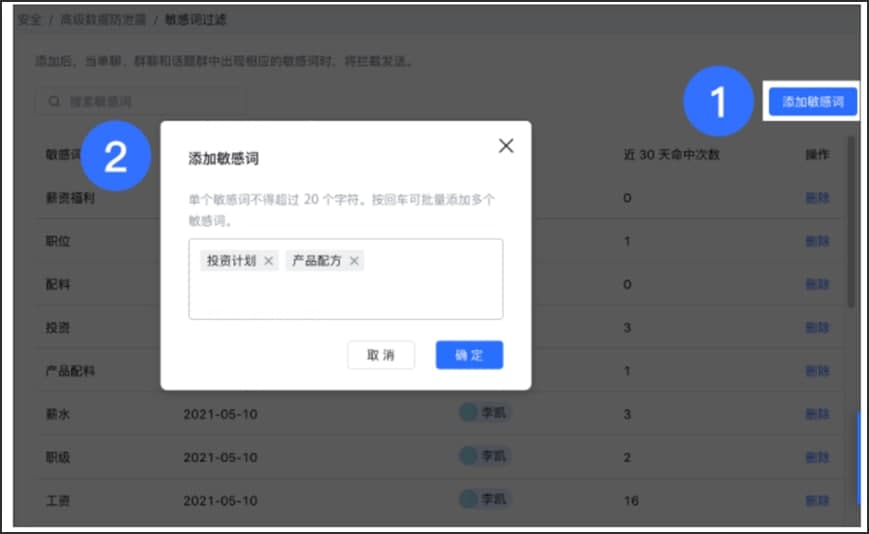Select the 工资 row label
Screen dimensions: 869x534
[58, 501]
